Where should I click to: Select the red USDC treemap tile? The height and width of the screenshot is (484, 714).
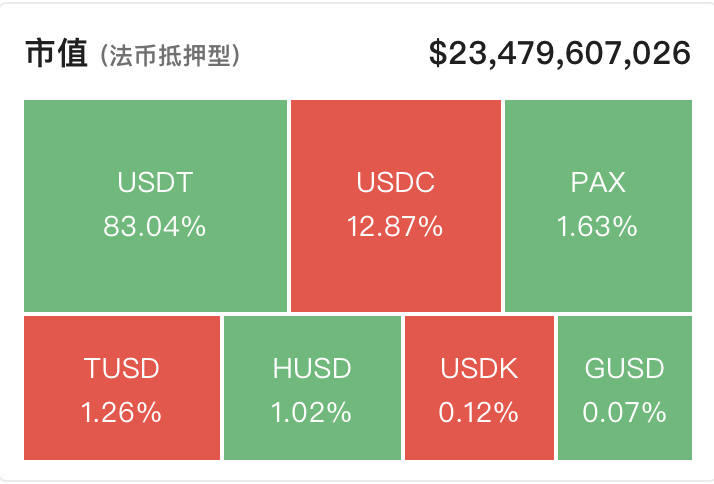[396, 206]
